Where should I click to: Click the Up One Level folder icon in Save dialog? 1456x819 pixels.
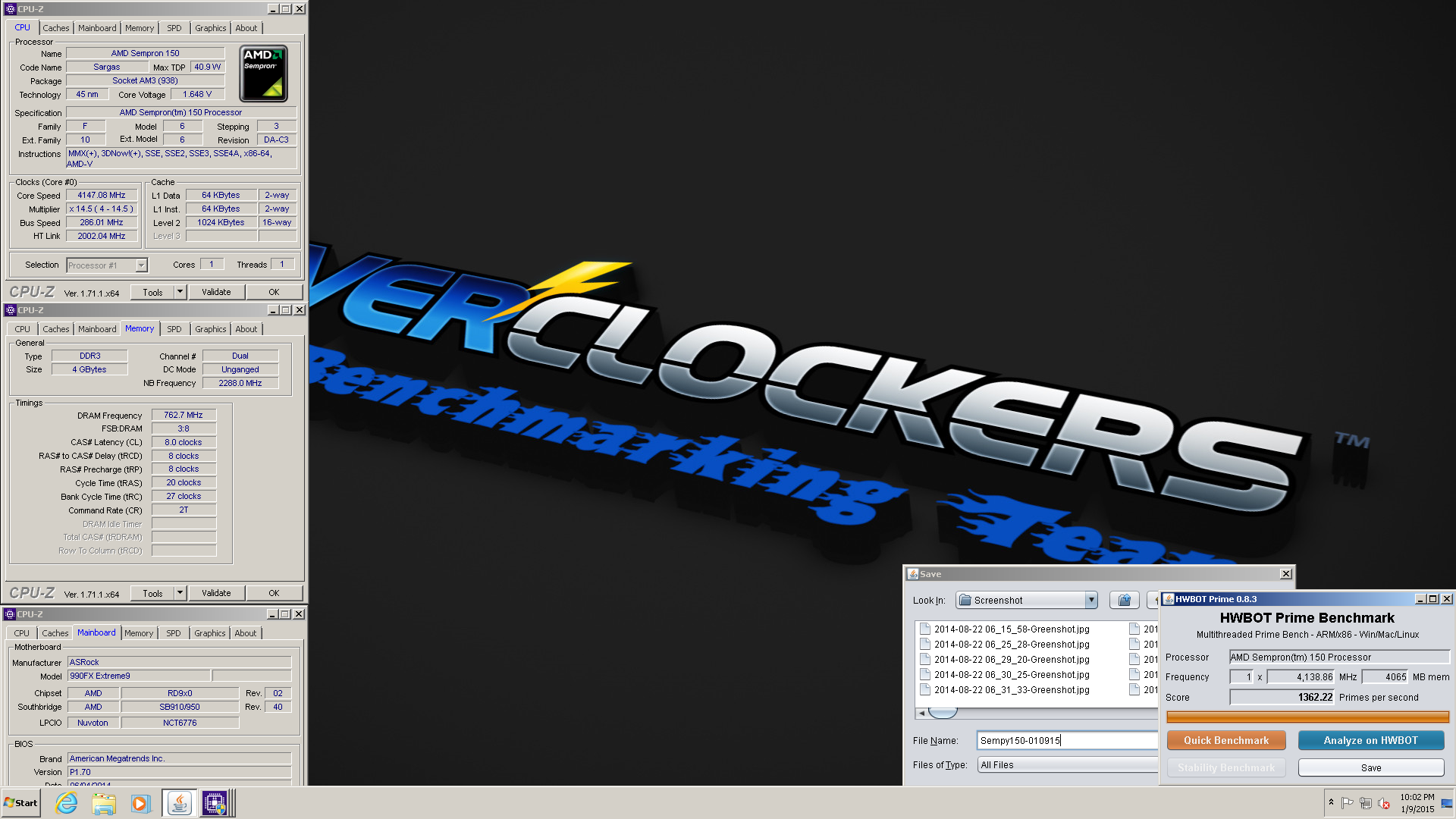(x=1124, y=600)
